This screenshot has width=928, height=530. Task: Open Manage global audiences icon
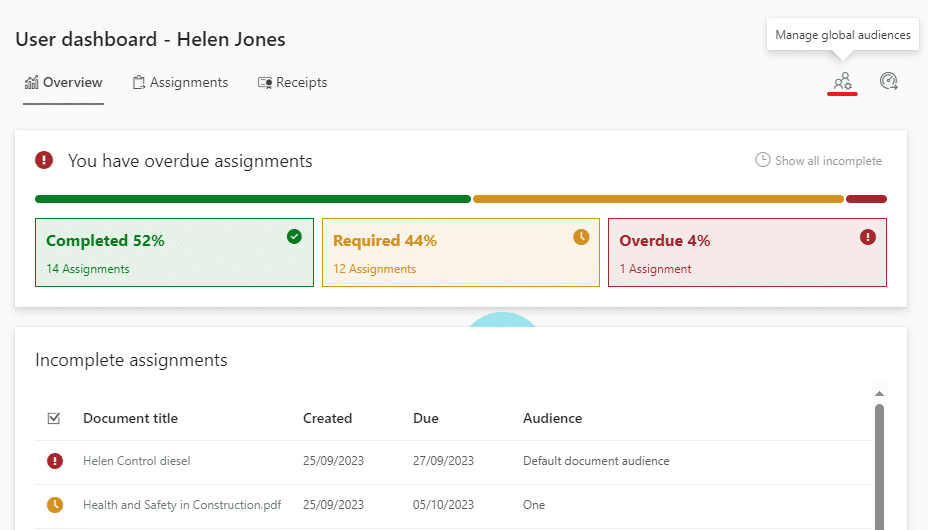pos(842,82)
